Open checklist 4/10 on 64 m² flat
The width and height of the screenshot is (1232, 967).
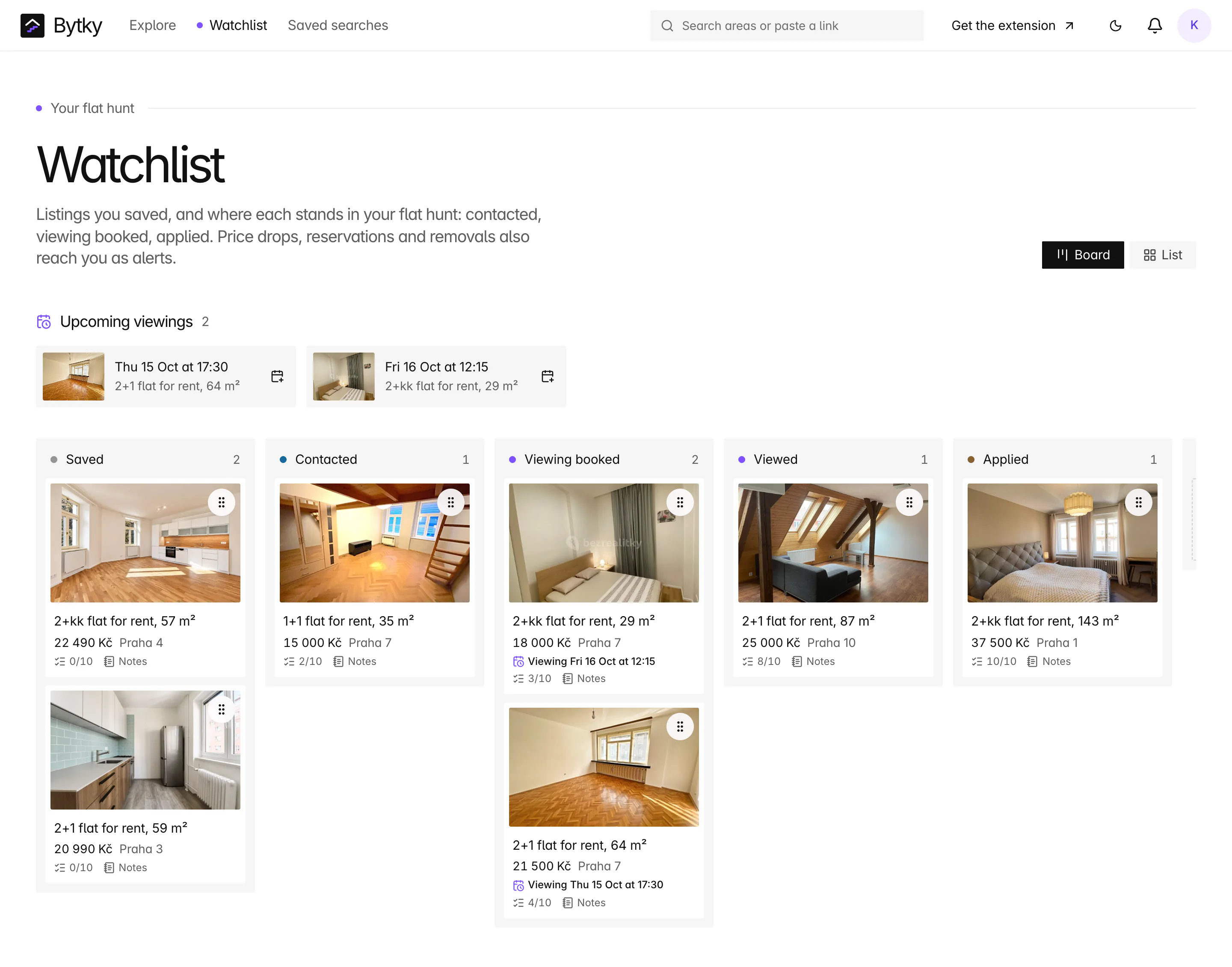[x=532, y=902]
